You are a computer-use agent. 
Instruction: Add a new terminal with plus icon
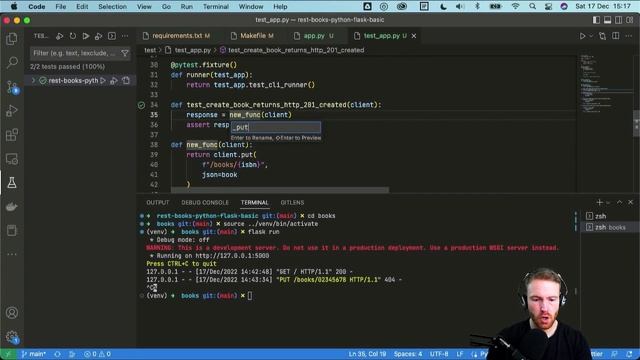pos(599,202)
